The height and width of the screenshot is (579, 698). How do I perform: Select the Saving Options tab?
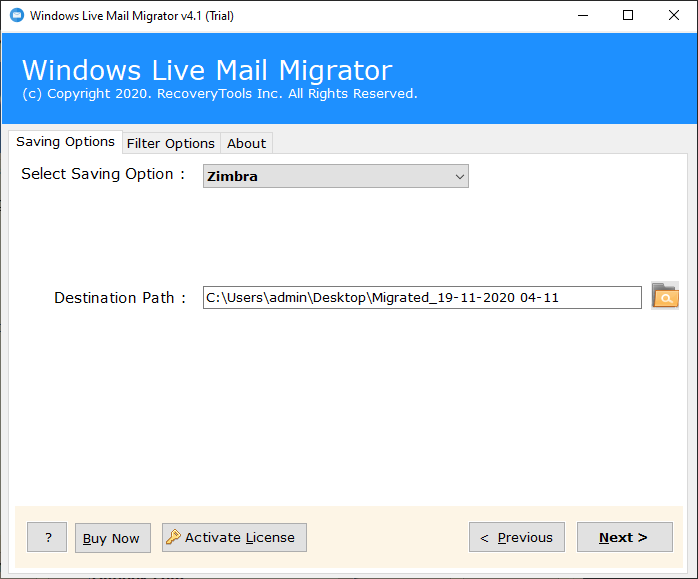[x=65, y=142]
